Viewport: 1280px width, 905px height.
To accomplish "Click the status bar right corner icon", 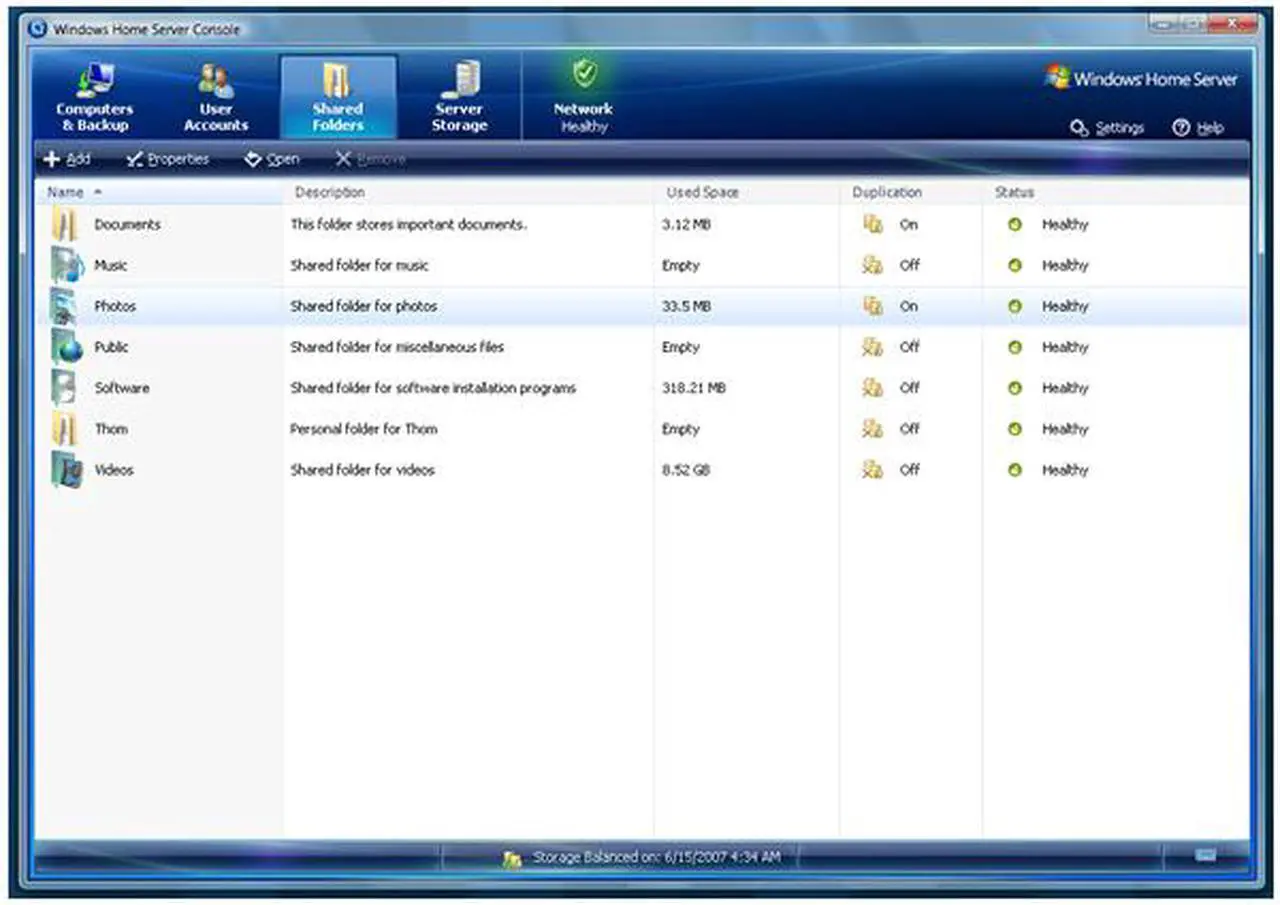I will (1206, 856).
